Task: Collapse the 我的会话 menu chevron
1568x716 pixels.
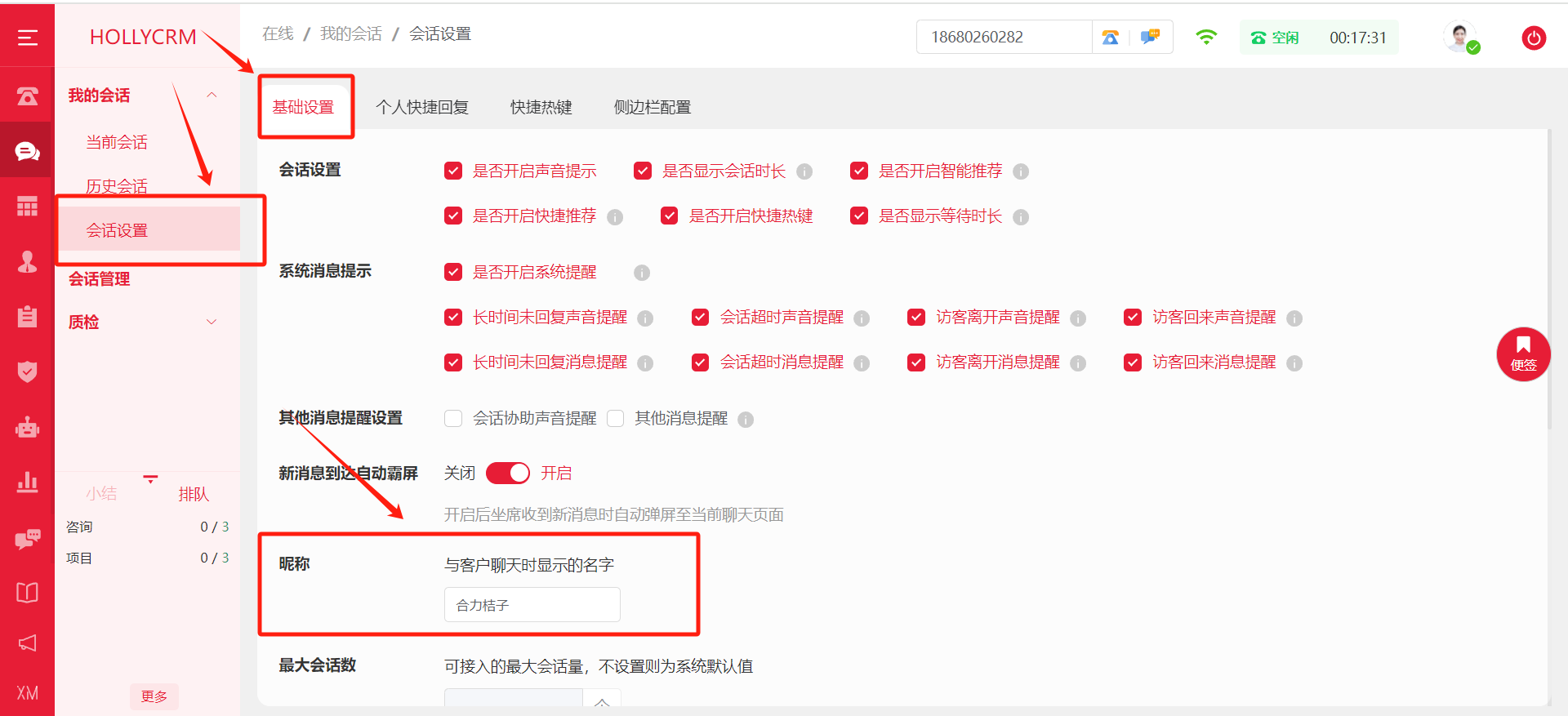Action: 212,95
